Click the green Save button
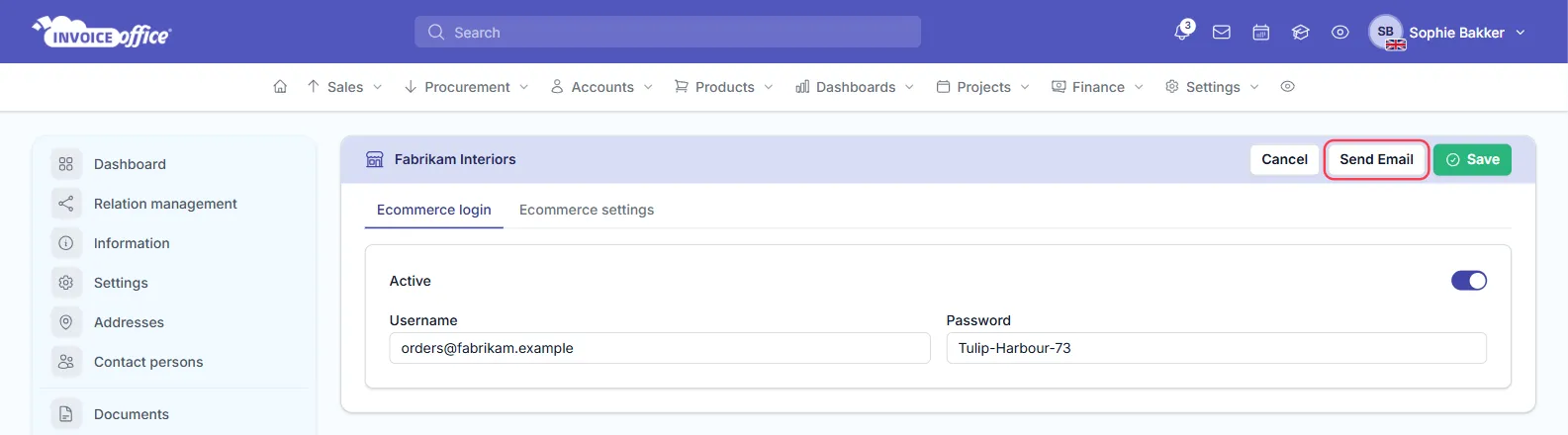This screenshot has width=1568, height=435. (x=1472, y=159)
